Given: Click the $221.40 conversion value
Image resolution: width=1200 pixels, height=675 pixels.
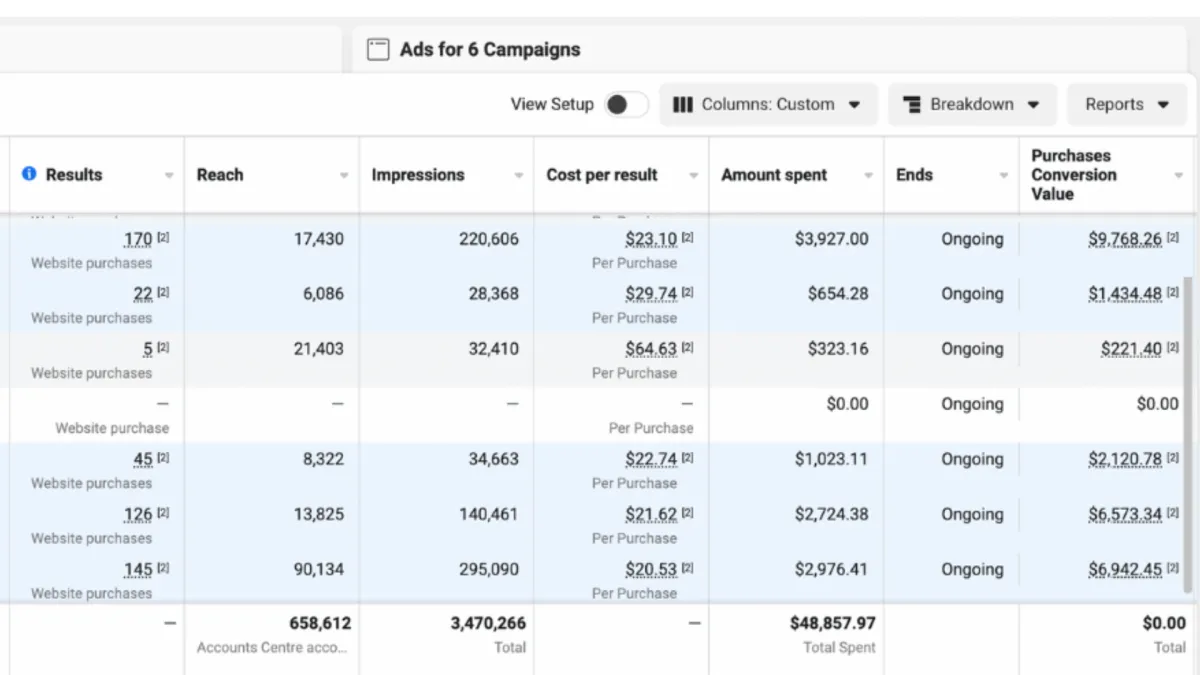Looking at the screenshot, I should [1131, 349].
